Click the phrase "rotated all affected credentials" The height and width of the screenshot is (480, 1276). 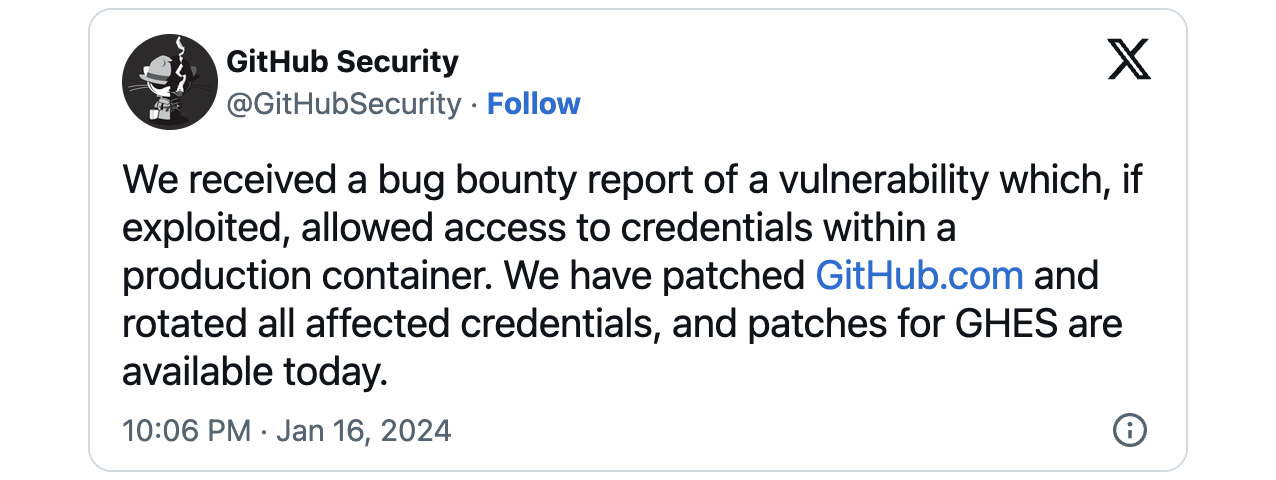pos(385,324)
